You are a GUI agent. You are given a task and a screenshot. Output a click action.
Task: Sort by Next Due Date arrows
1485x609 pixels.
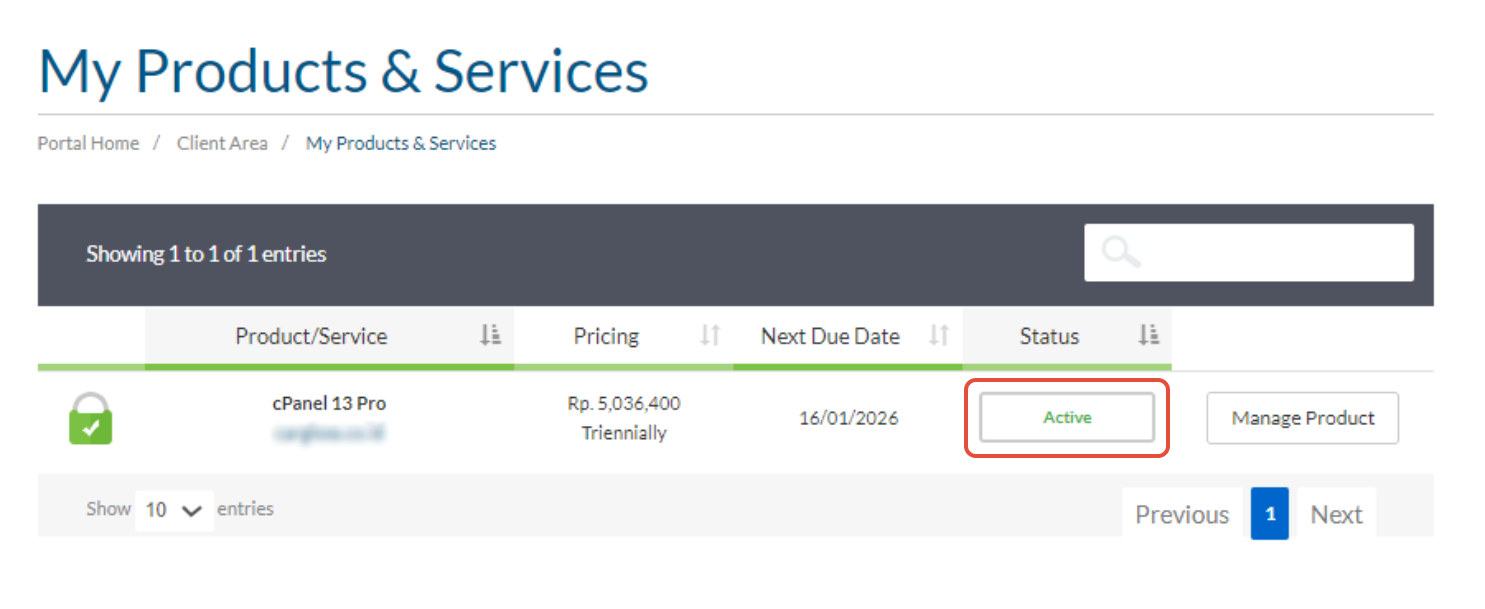[938, 336]
